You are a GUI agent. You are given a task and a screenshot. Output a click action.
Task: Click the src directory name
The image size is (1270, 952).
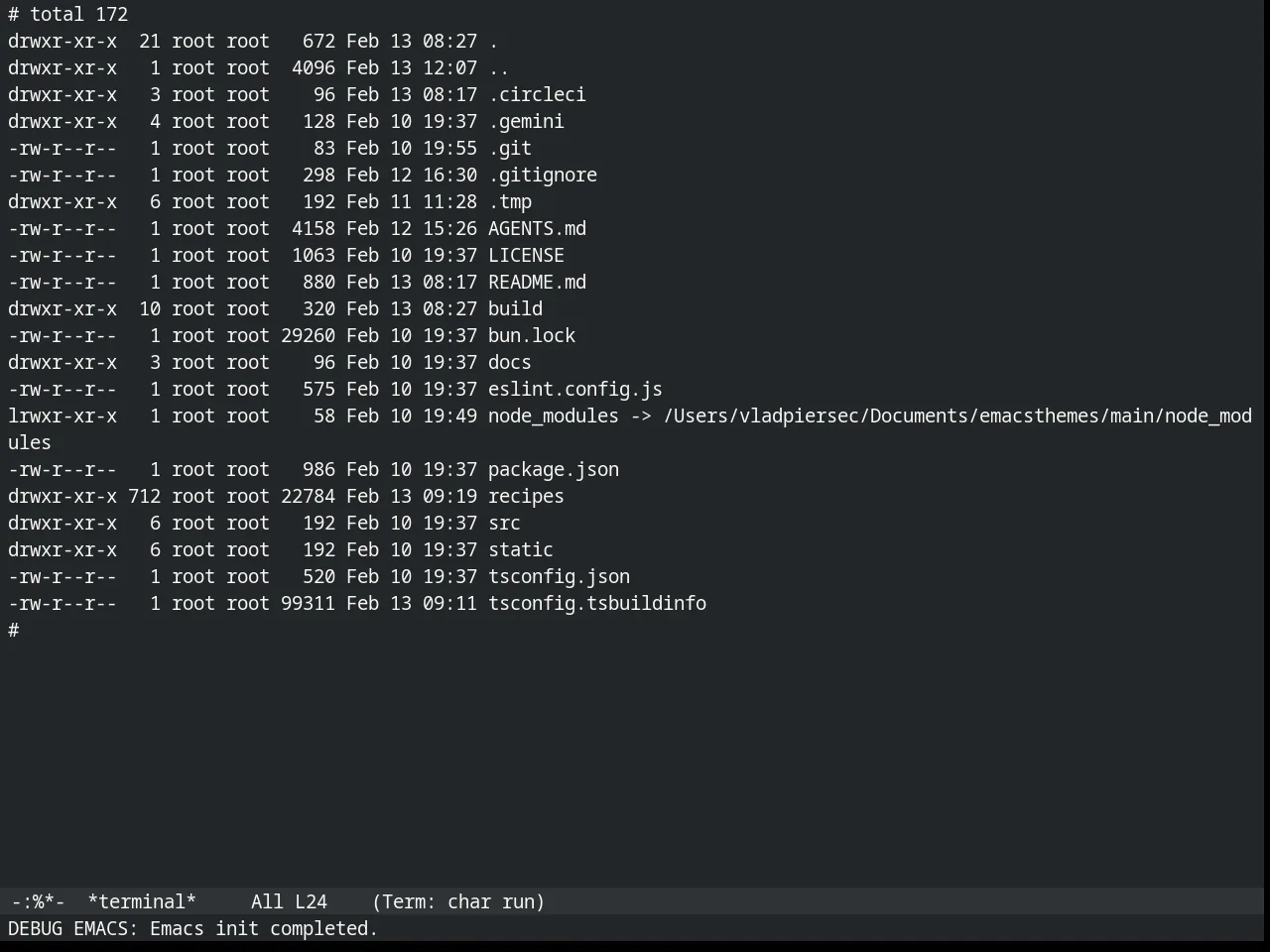(504, 523)
